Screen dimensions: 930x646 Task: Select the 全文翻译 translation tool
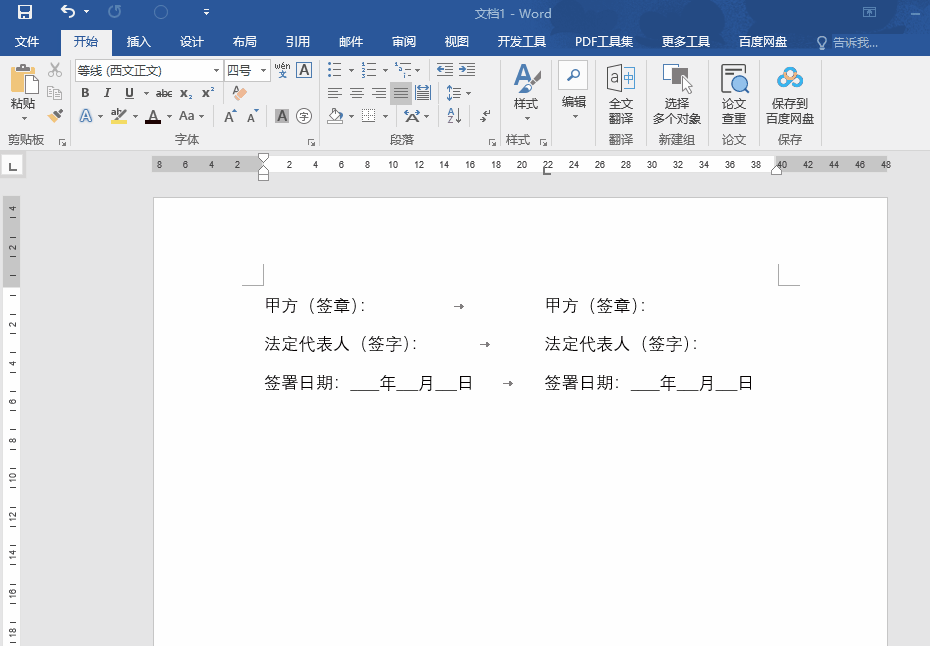coord(620,93)
